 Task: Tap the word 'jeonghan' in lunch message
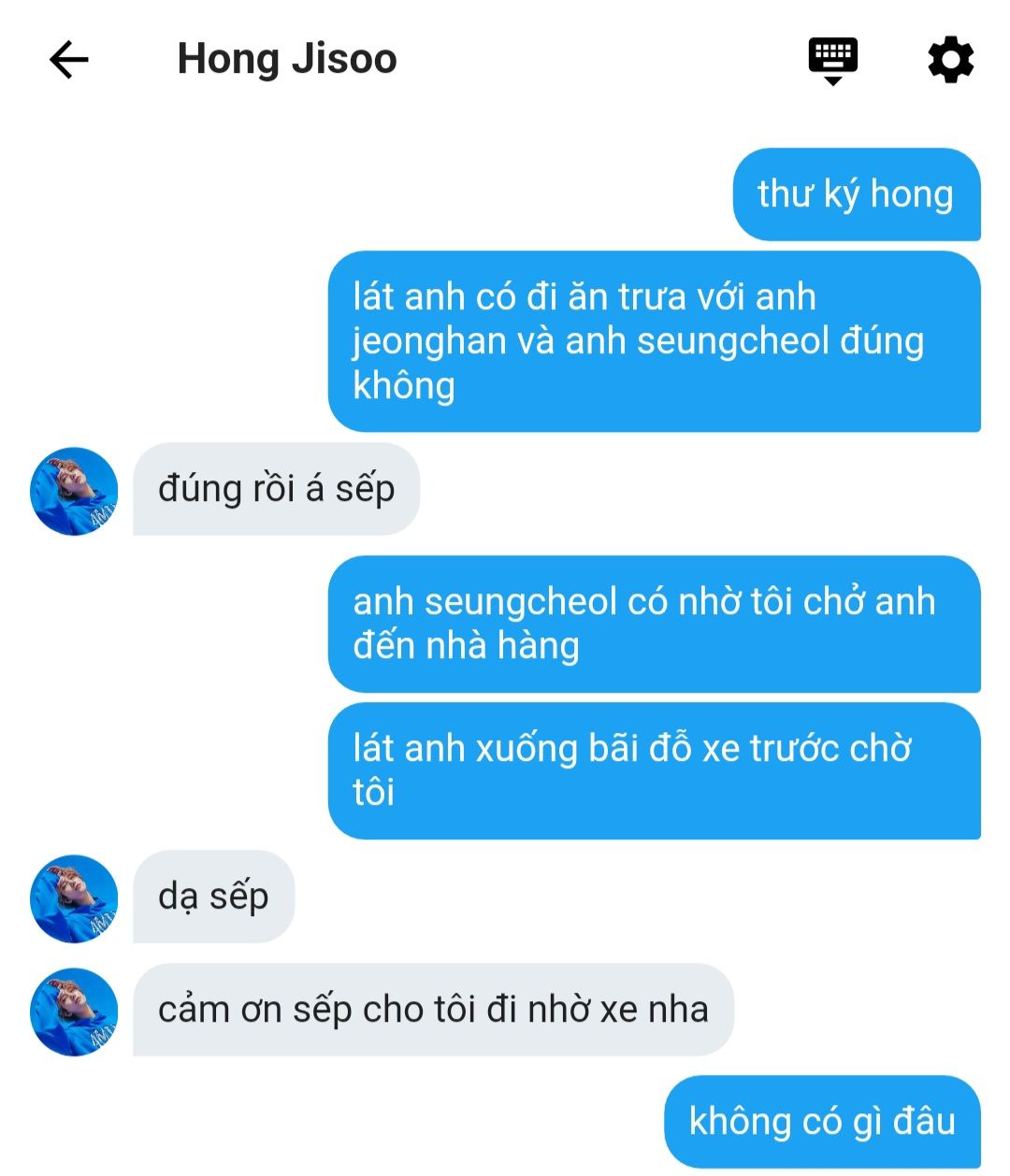pos(429,342)
